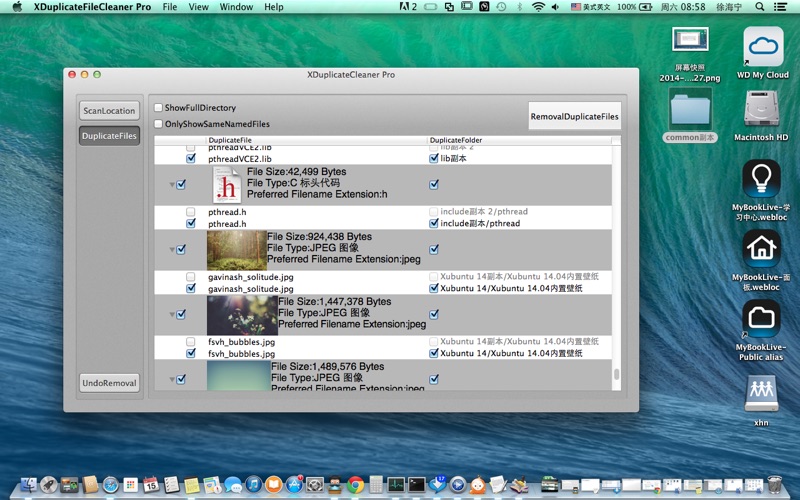Viewport: 800px width, 500px height.
Task: Open Finder from the Dock
Action: [29, 484]
